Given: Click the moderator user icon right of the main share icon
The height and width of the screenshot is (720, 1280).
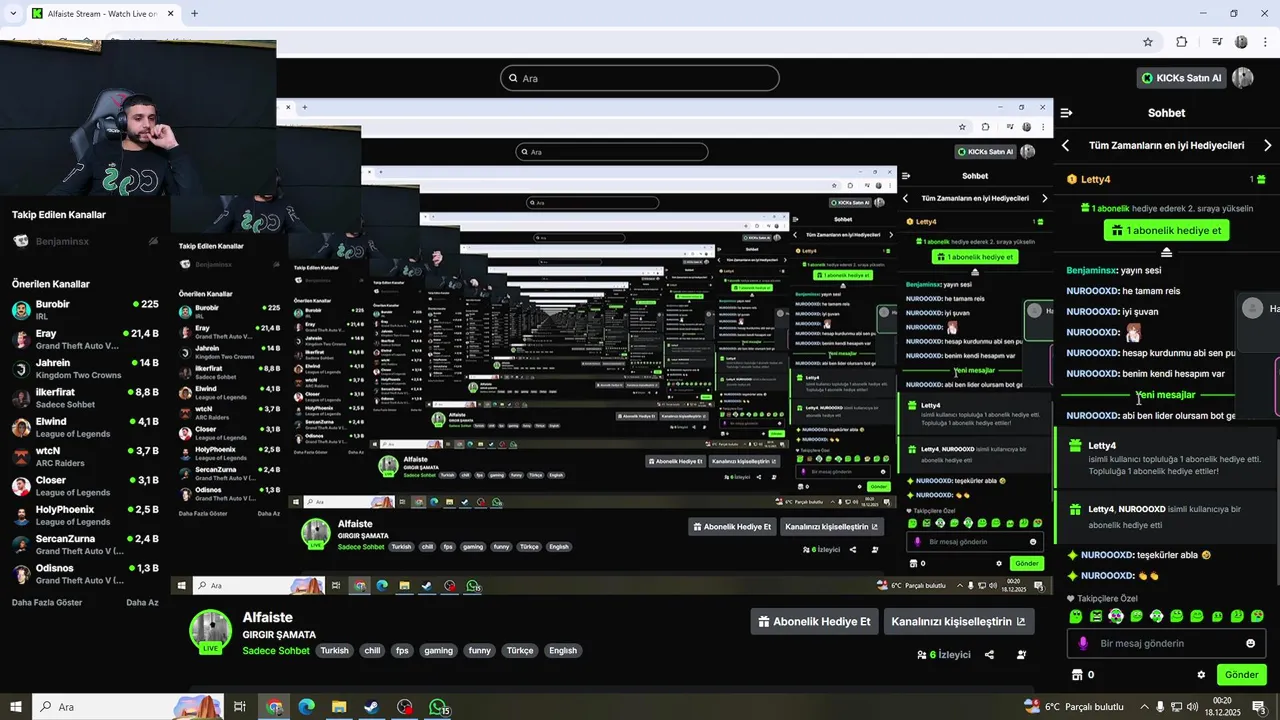Looking at the screenshot, I should 1021,655.
